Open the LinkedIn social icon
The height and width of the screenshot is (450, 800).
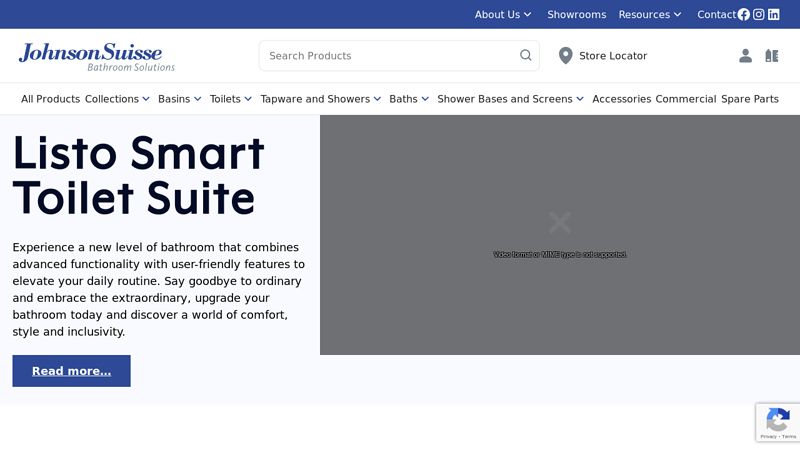(x=773, y=14)
